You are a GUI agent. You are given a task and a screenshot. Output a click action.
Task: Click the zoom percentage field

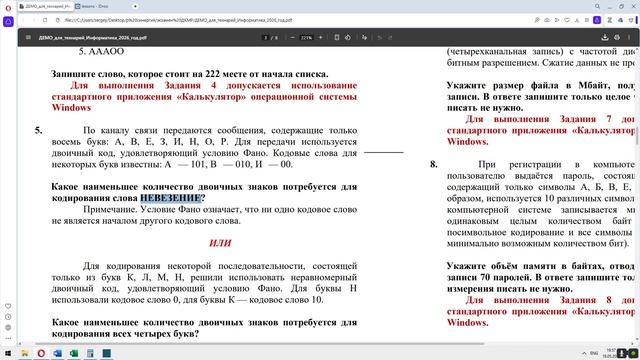[x=306, y=38]
